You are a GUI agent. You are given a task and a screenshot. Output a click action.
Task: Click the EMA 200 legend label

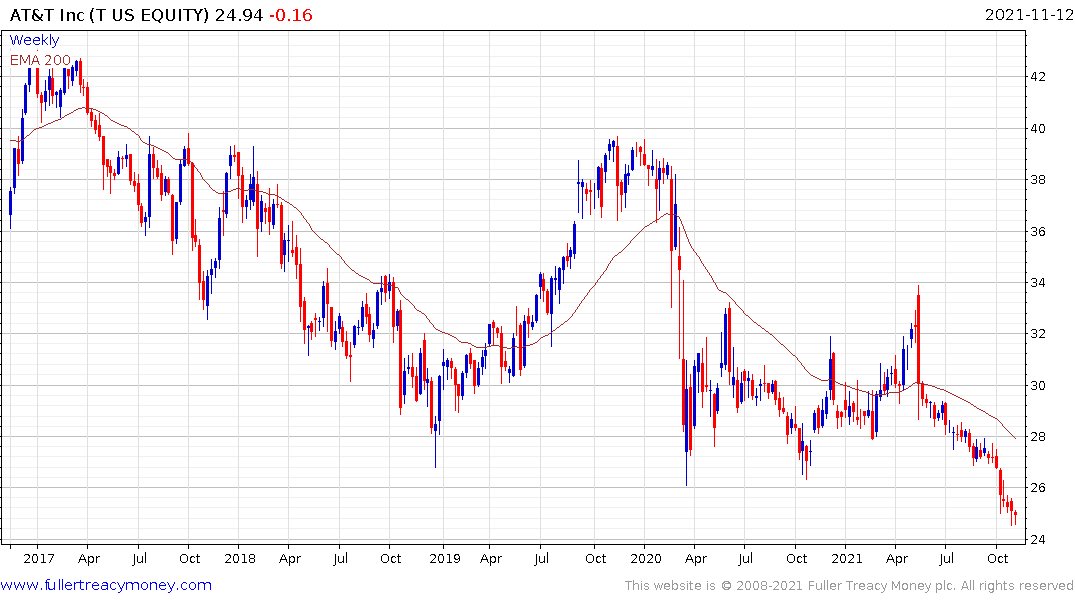coord(40,60)
